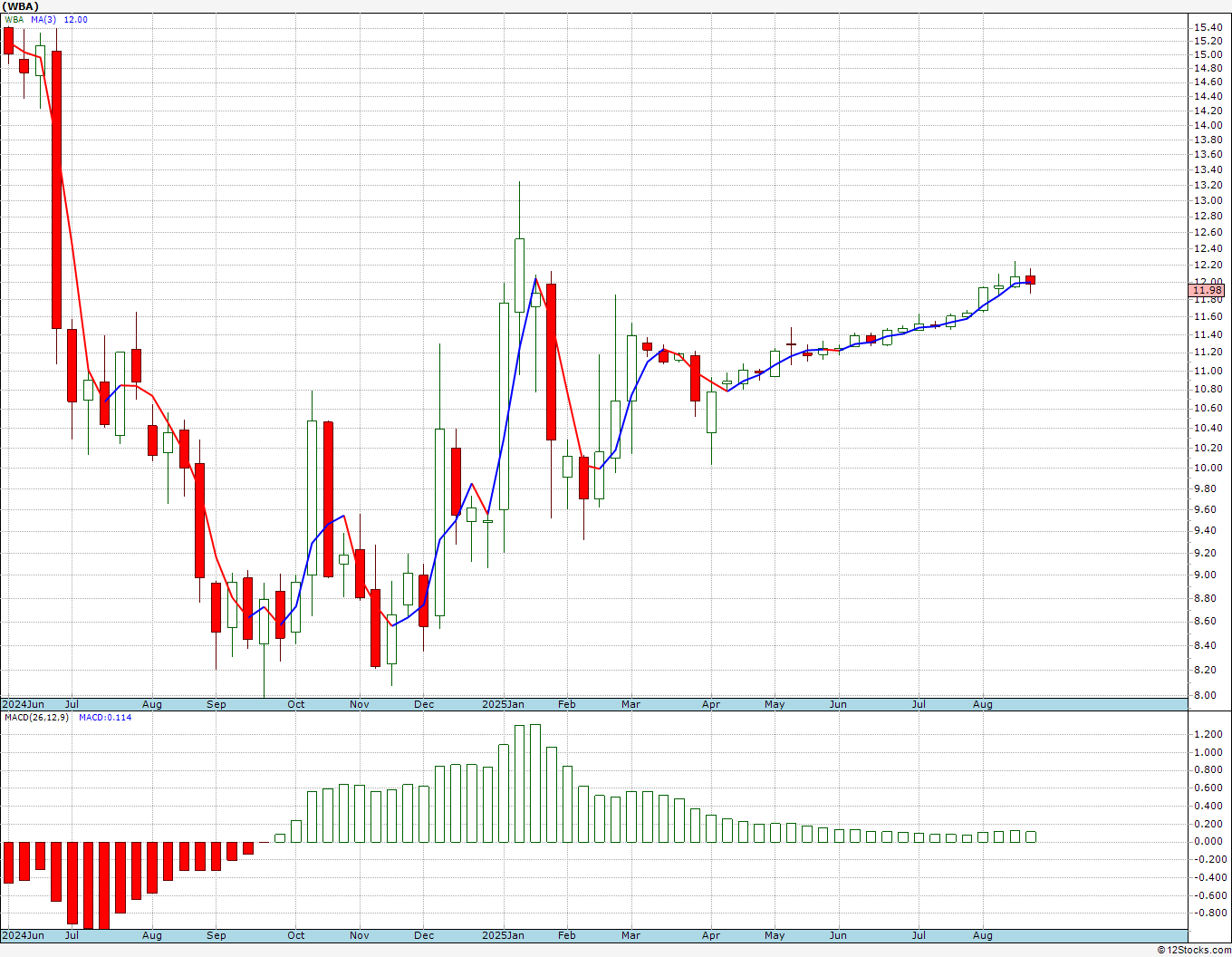1232x957 pixels.
Task: Click the red 11.98 current price tag
Action: [x=1208, y=290]
